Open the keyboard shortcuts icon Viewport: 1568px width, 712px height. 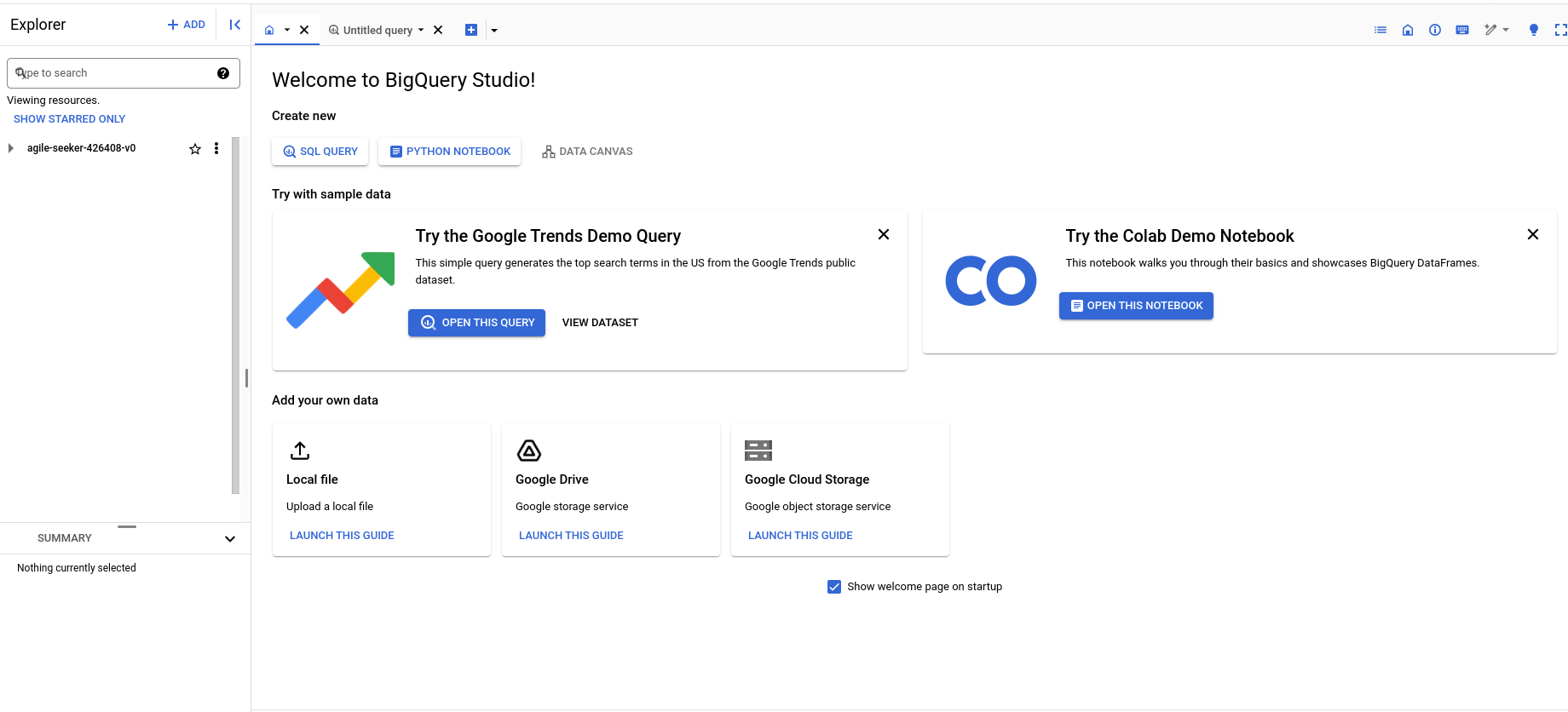tap(1462, 30)
